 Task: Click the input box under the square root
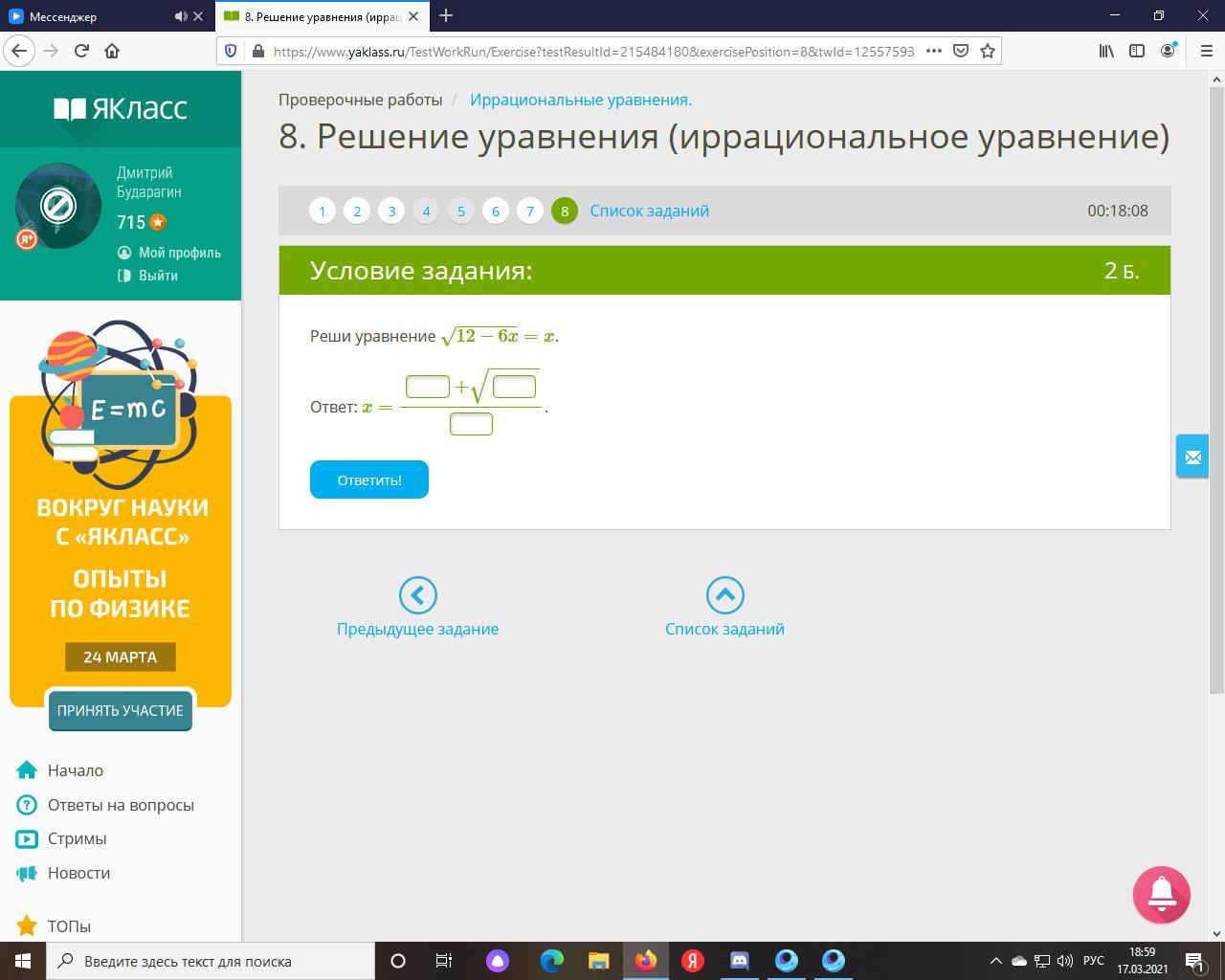[514, 387]
